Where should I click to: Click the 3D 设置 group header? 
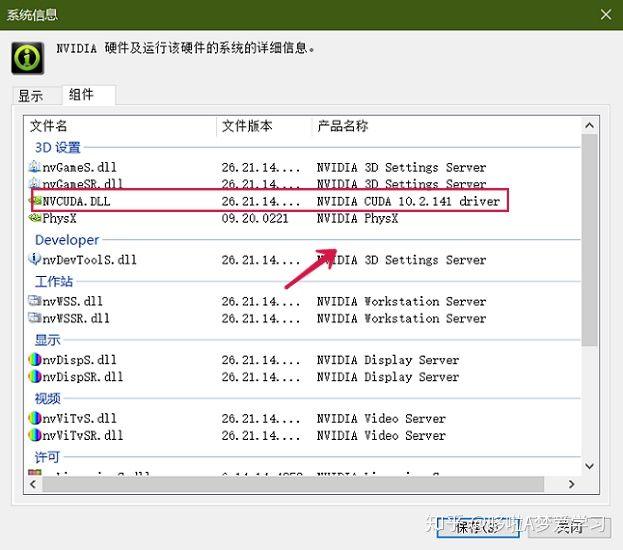[x=58, y=147]
